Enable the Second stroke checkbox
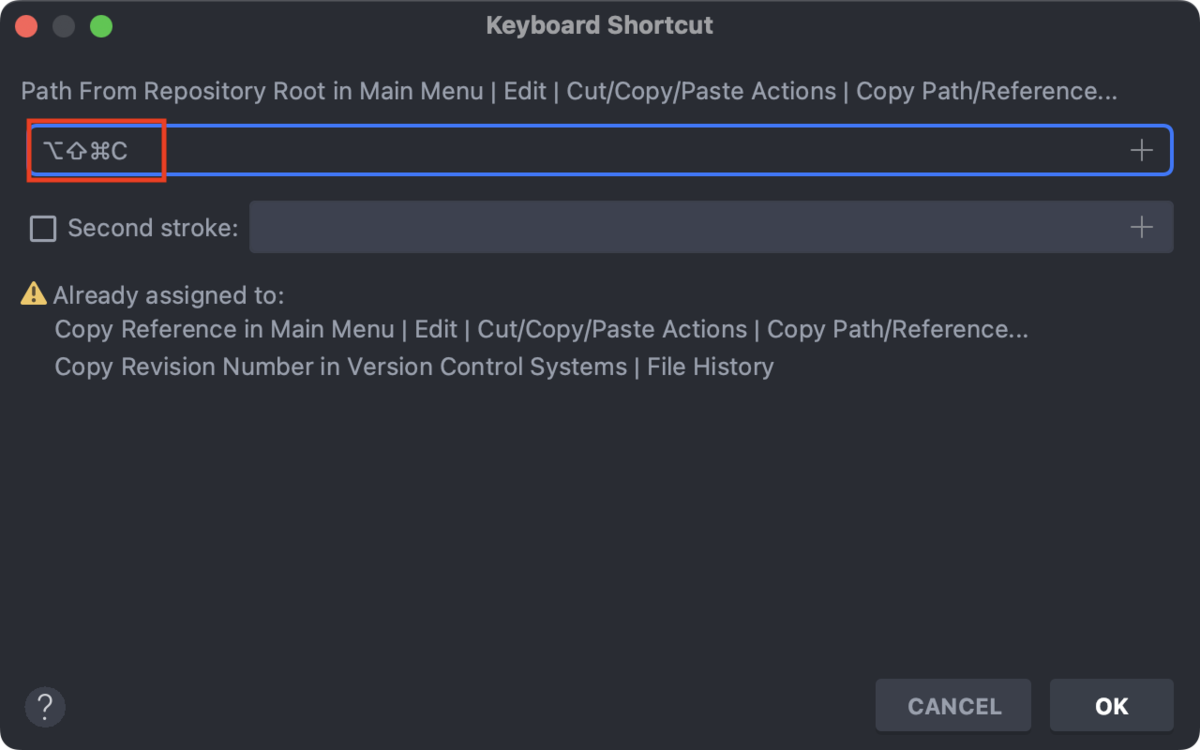The image size is (1200, 750). 43,229
